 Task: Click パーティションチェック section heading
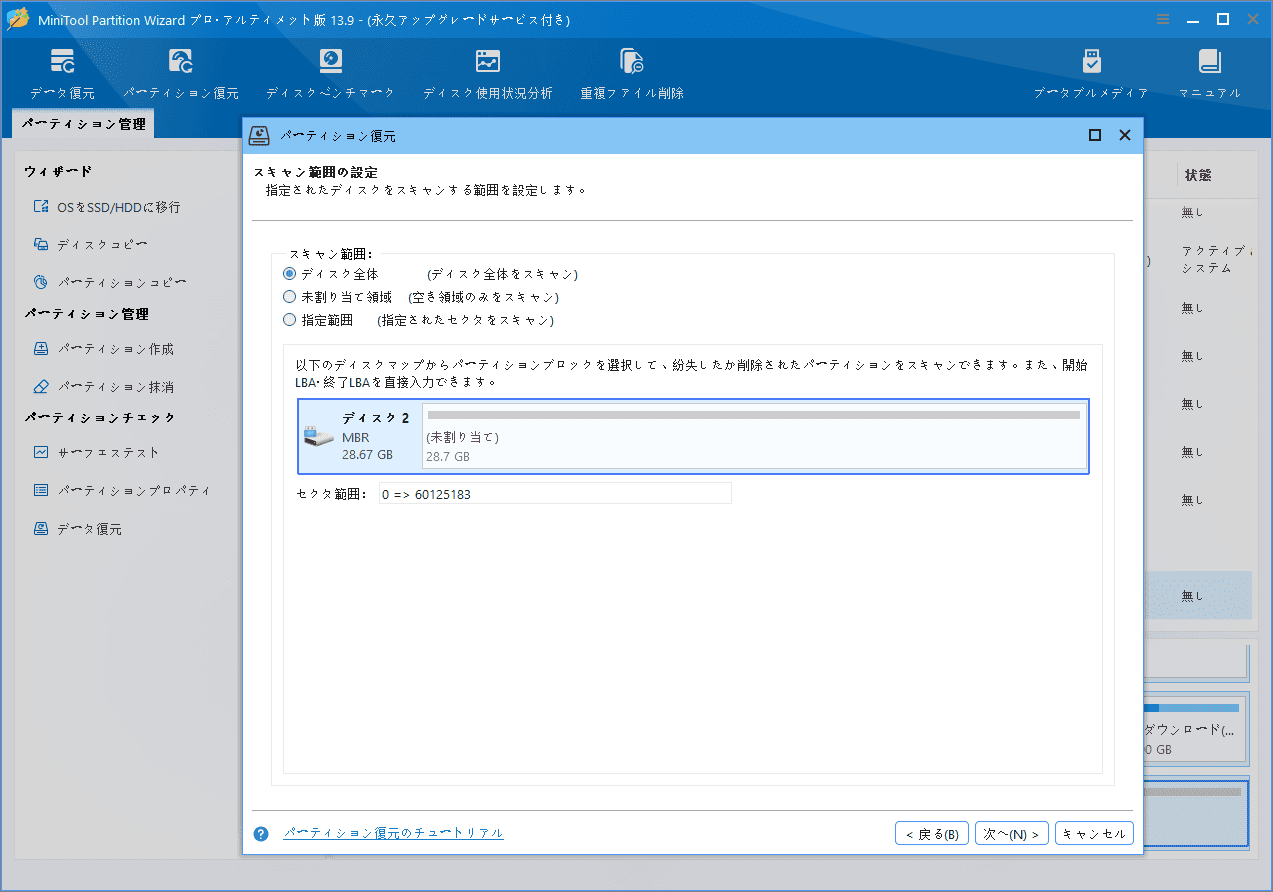100,417
